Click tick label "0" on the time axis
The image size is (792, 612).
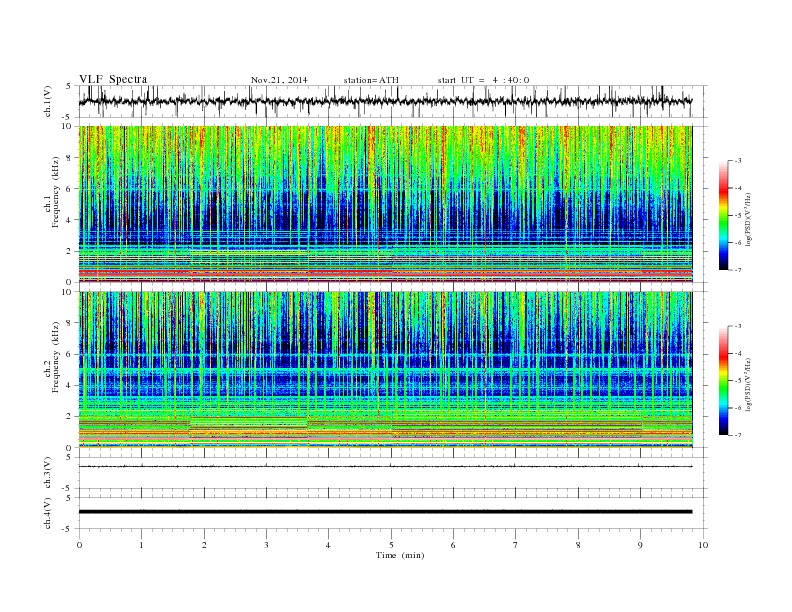pos(79,545)
